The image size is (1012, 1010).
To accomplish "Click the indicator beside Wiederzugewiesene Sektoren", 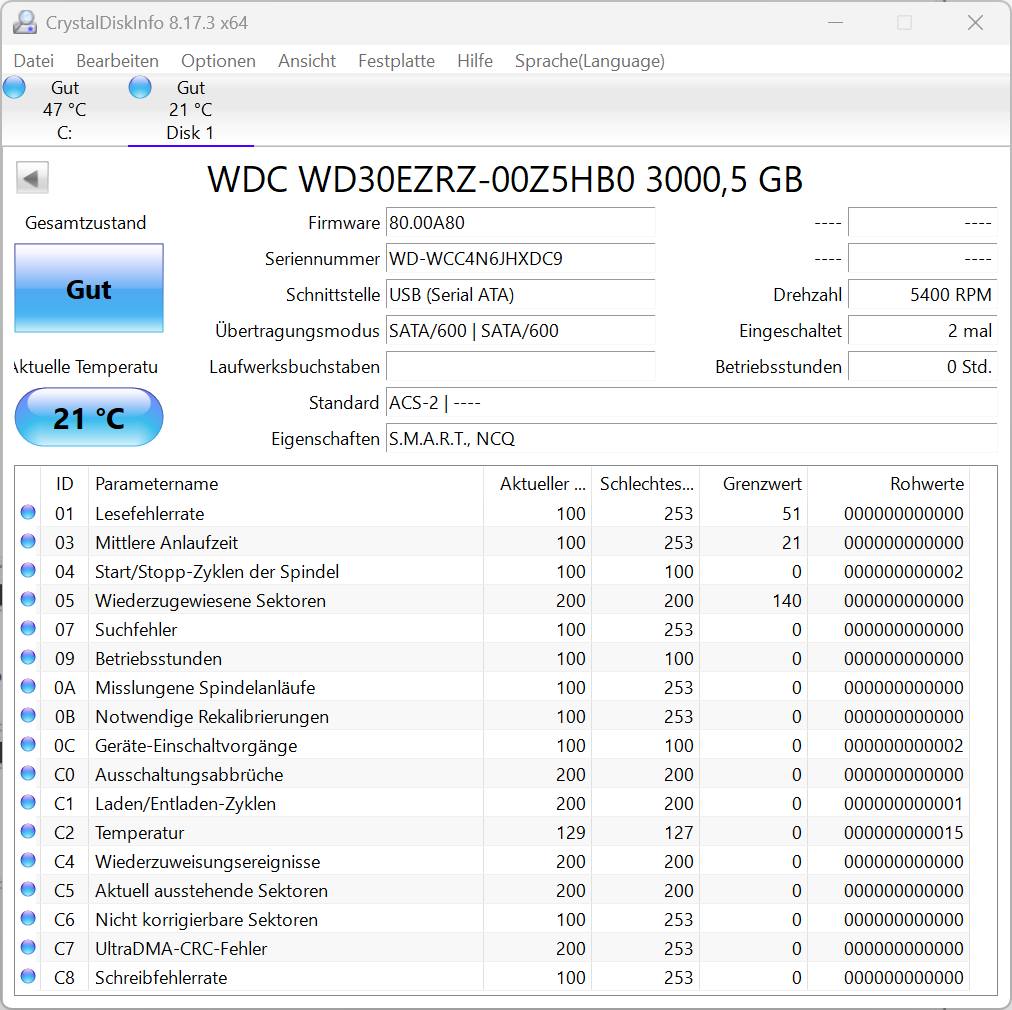I will point(29,600).
